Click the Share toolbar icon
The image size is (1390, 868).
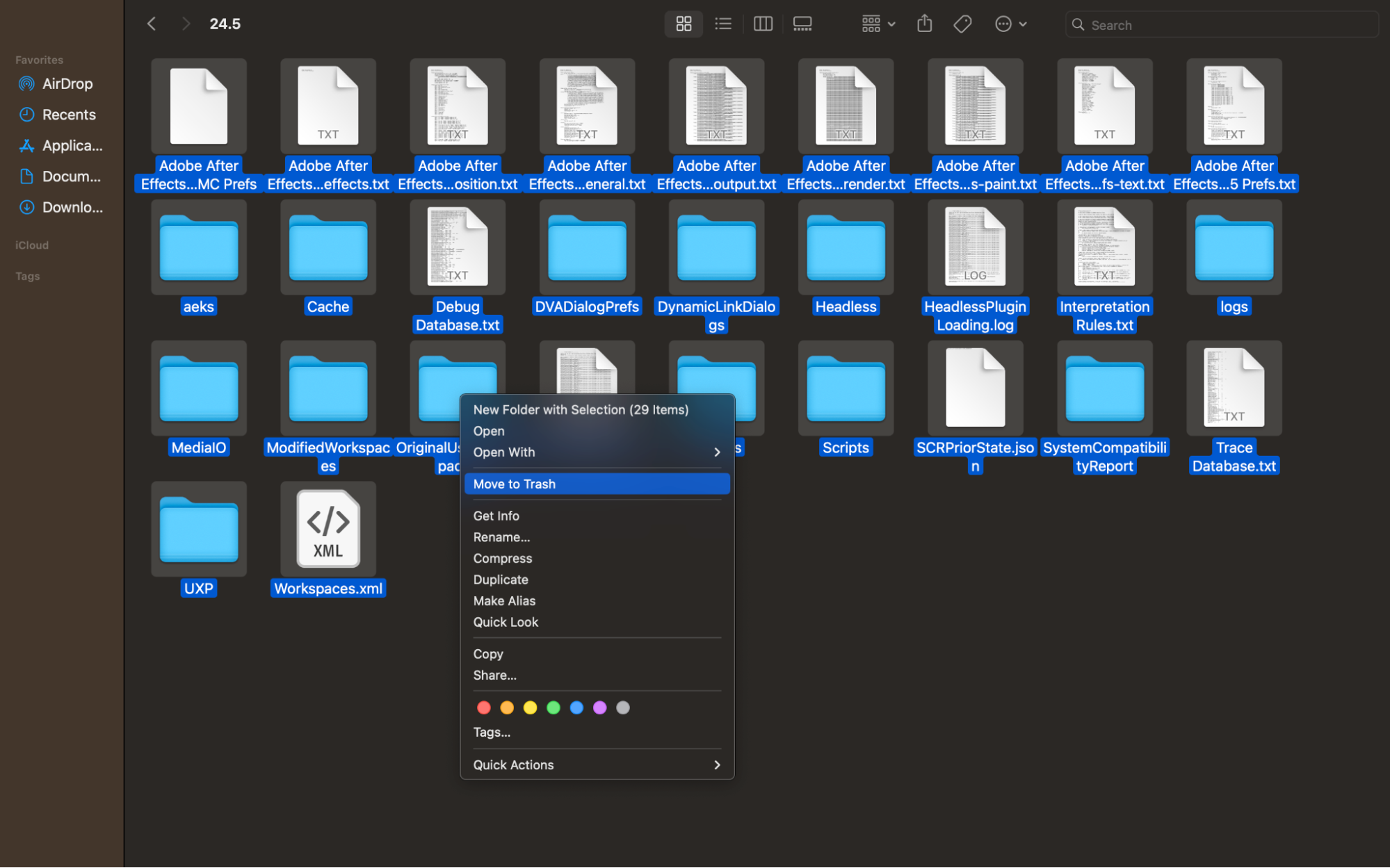pos(924,24)
